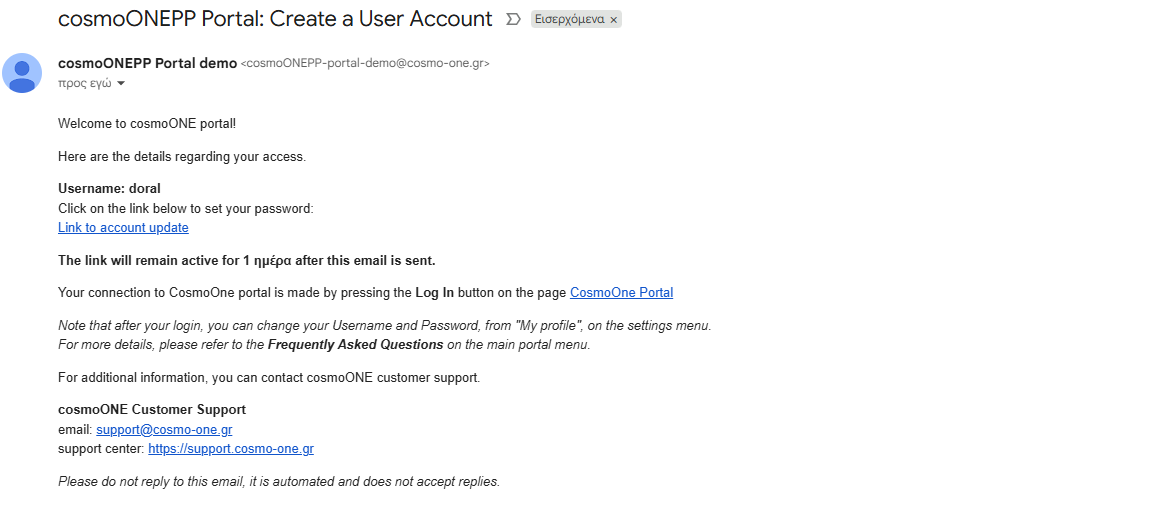This screenshot has height=505, width=1157.
Task: Click the bold Frequently Asked Questions text
Action: pos(355,345)
